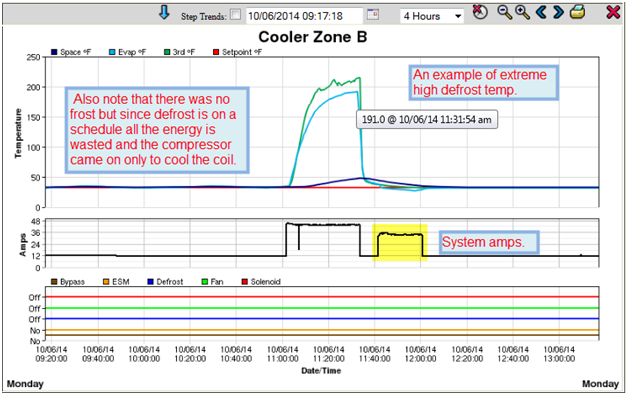Screen dimensions: 628x395
Task: Click the Date/Time axis title
Action: (321, 371)
